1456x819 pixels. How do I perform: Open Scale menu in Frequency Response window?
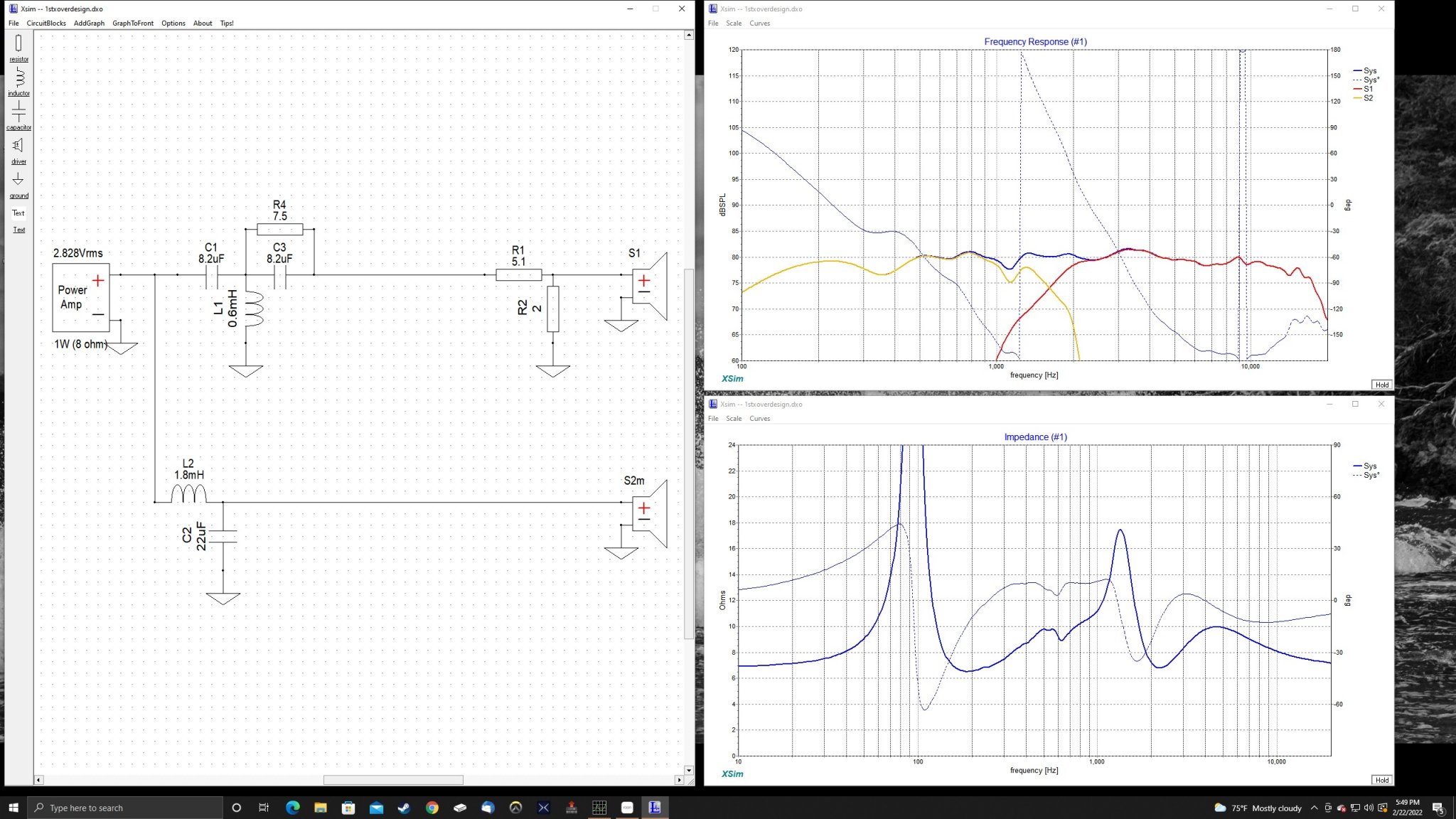pos(734,23)
